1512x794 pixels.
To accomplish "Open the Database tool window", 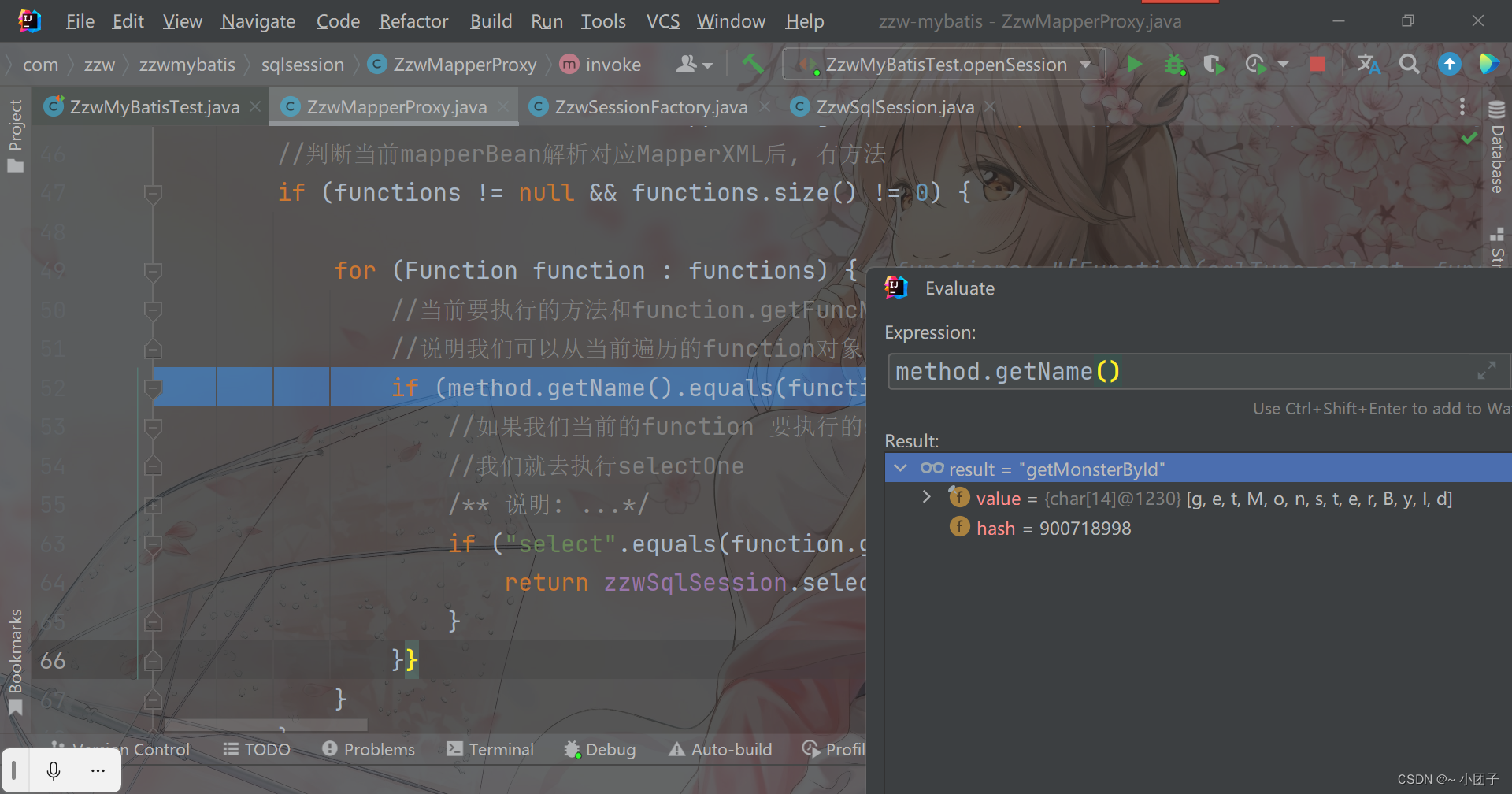I will click(1497, 148).
